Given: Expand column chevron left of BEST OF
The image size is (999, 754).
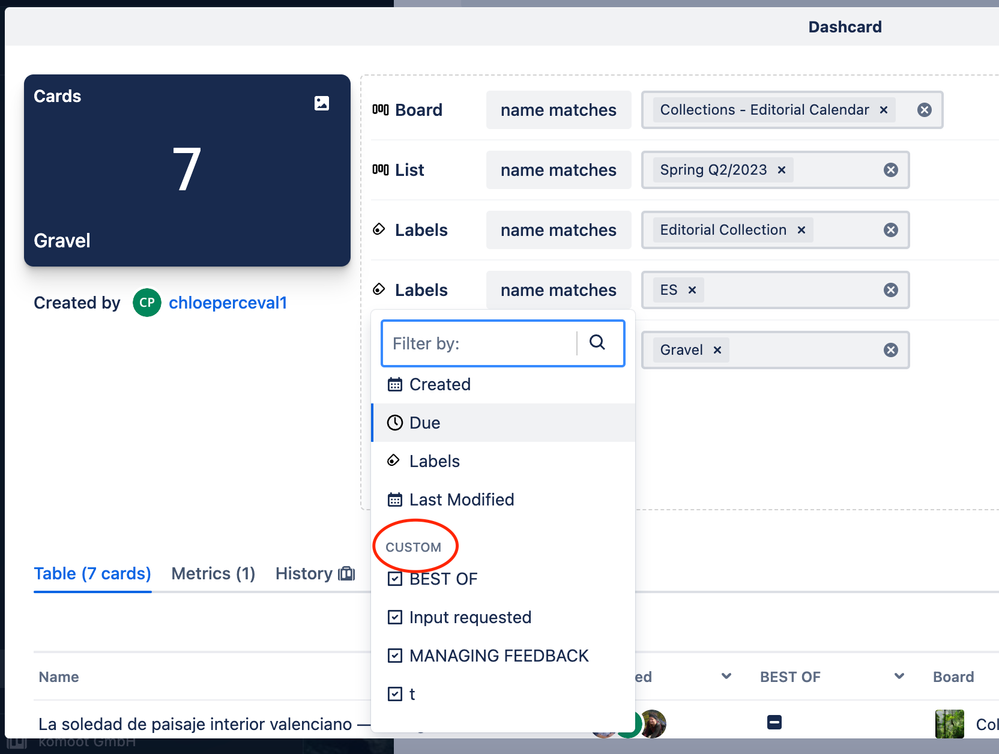Looking at the screenshot, I should [x=726, y=676].
